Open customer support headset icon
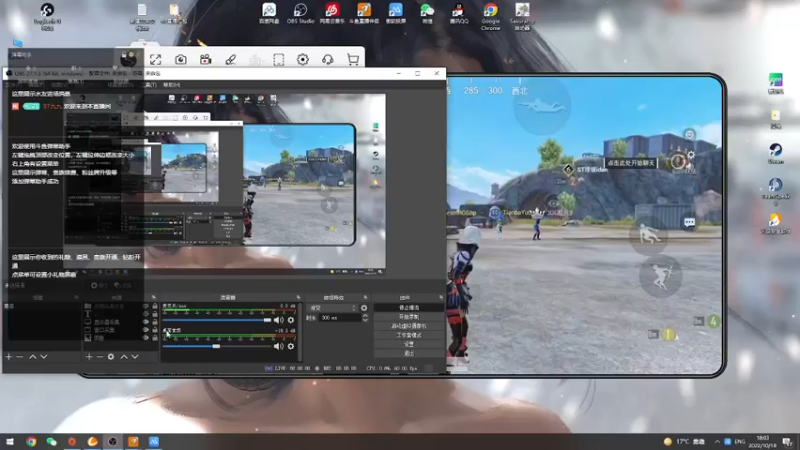 click(328, 60)
